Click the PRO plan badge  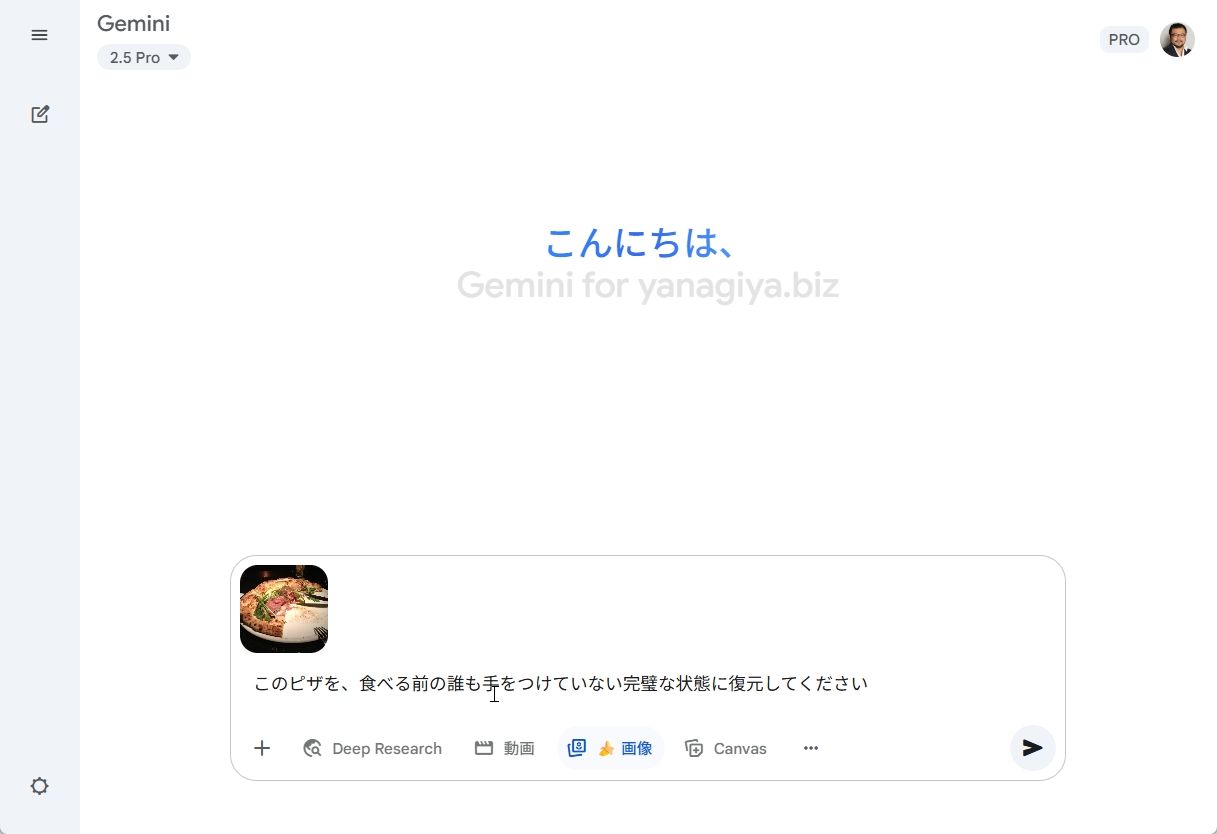(1124, 40)
